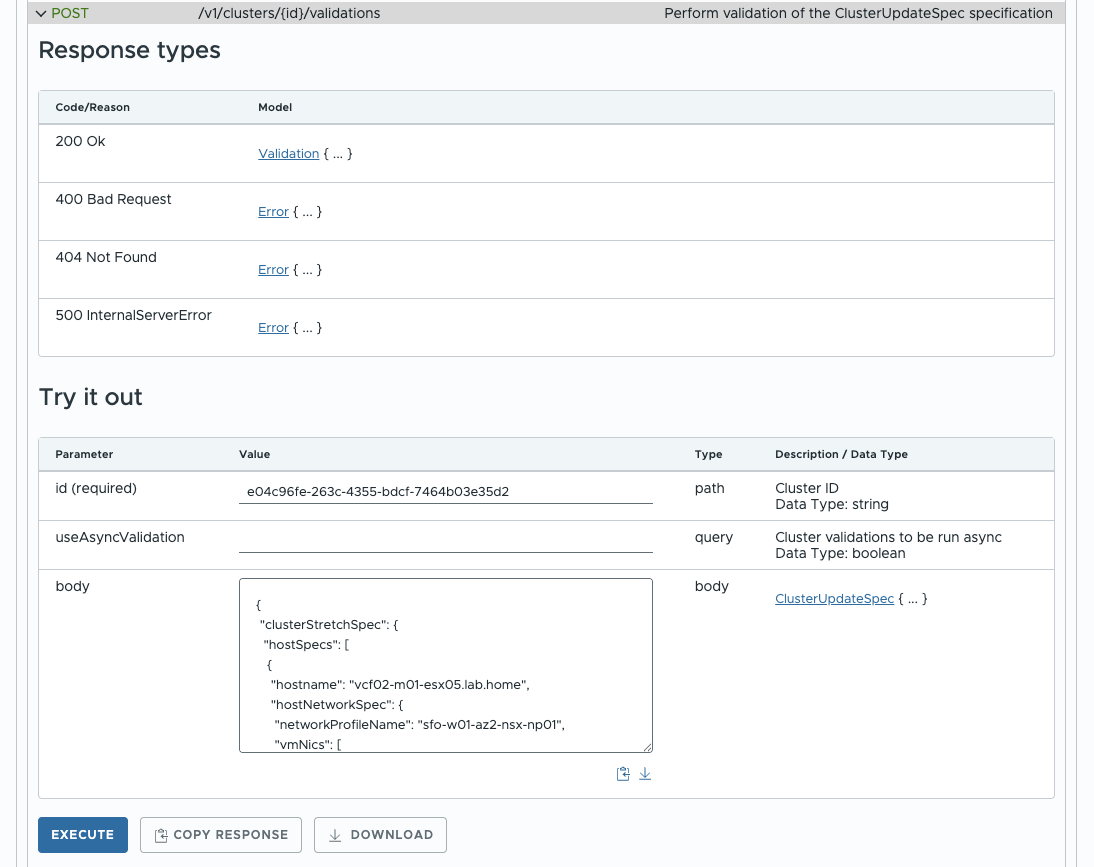Click the copy icon below body textarea
This screenshot has width=1094, height=867.
click(623, 774)
